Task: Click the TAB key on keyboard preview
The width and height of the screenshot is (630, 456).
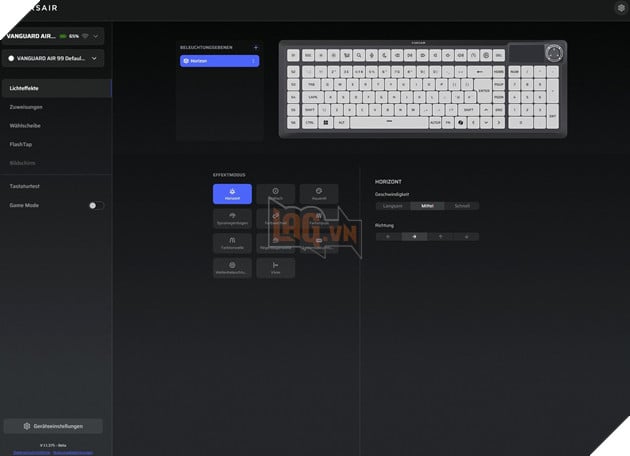Action: (x=311, y=84)
